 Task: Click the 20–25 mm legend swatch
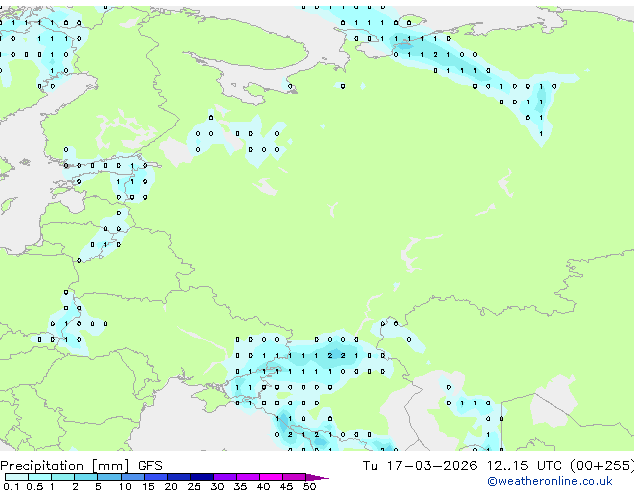point(178,477)
